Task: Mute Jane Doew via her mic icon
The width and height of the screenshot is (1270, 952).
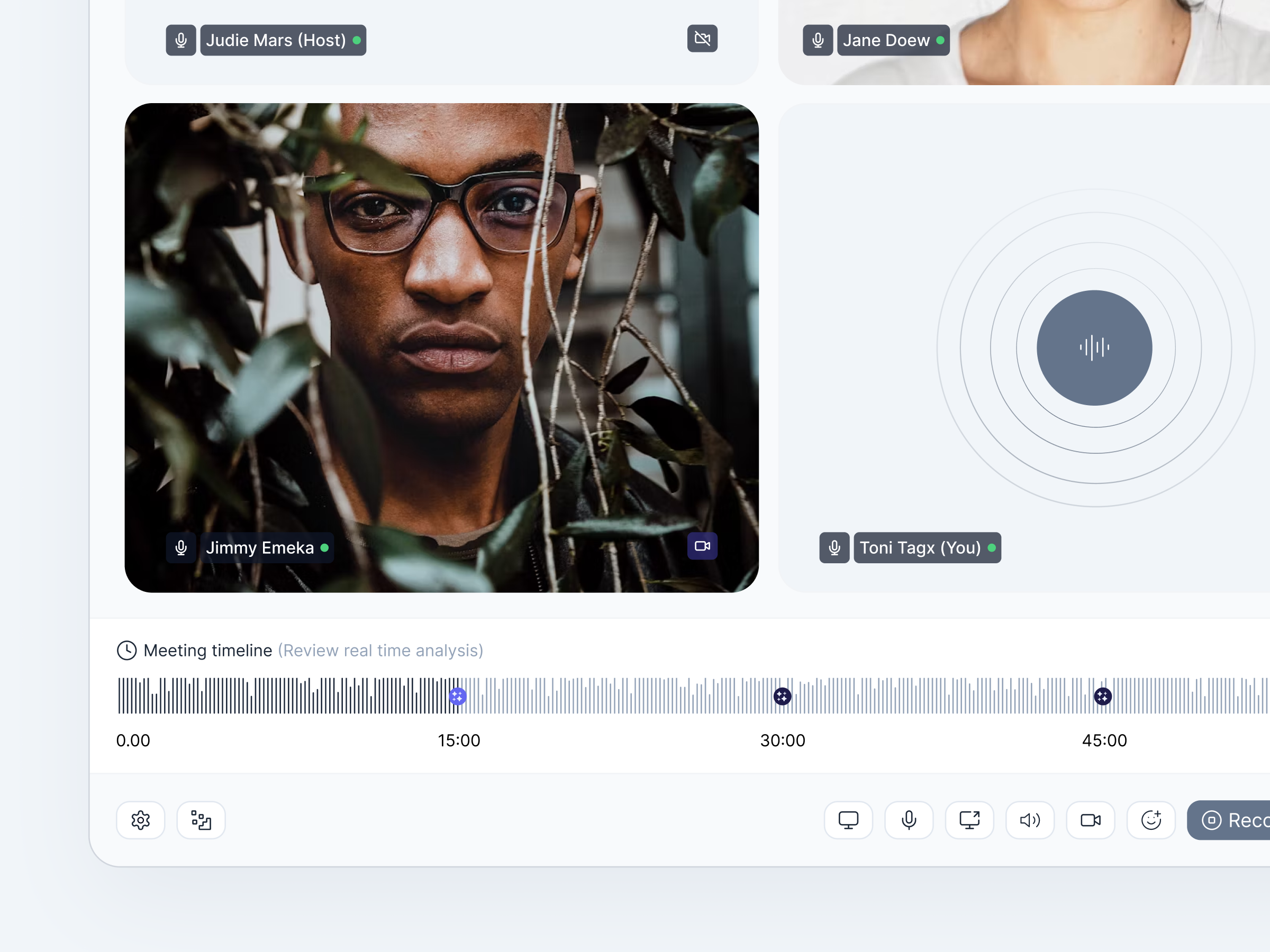Action: pyautogui.click(x=817, y=40)
